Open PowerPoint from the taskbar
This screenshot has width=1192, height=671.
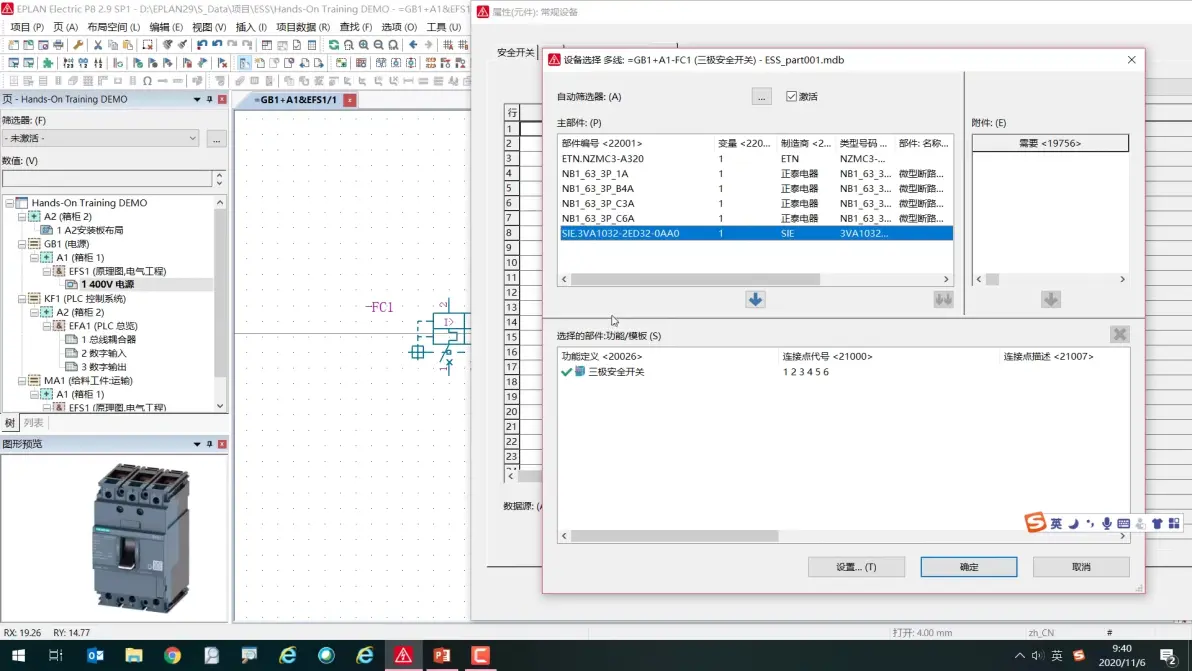coord(442,655)
